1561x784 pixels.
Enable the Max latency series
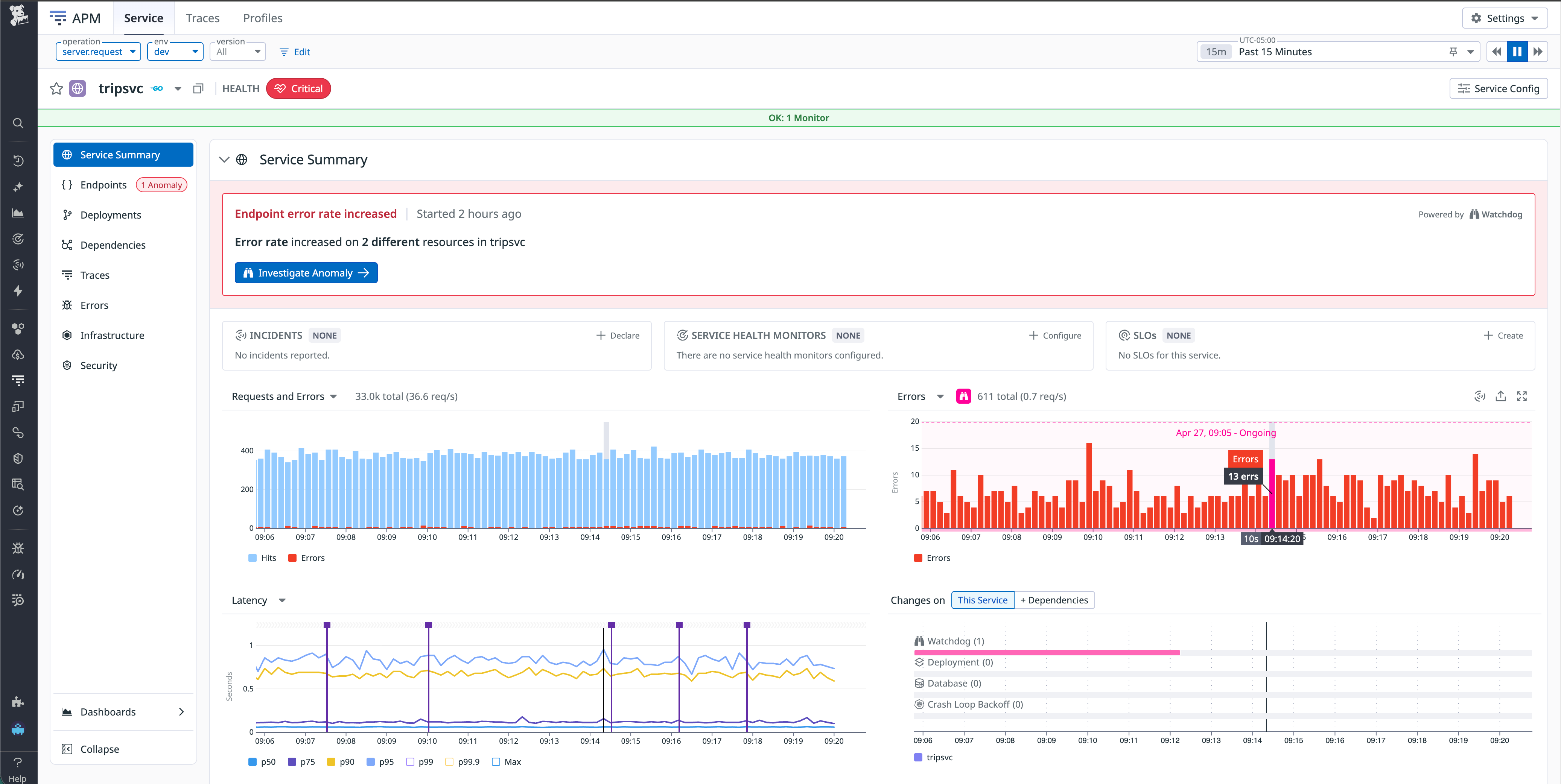507,762
